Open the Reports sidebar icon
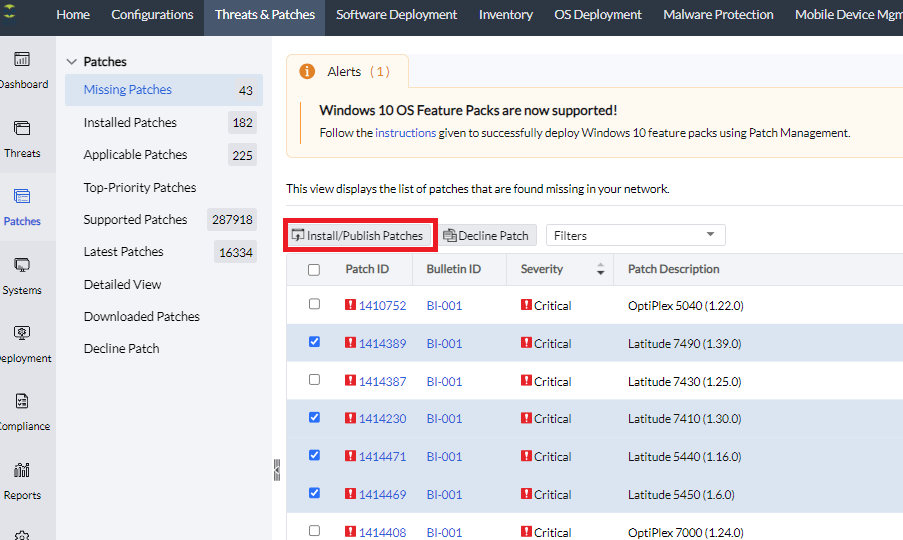 click(x=22, y=471)
